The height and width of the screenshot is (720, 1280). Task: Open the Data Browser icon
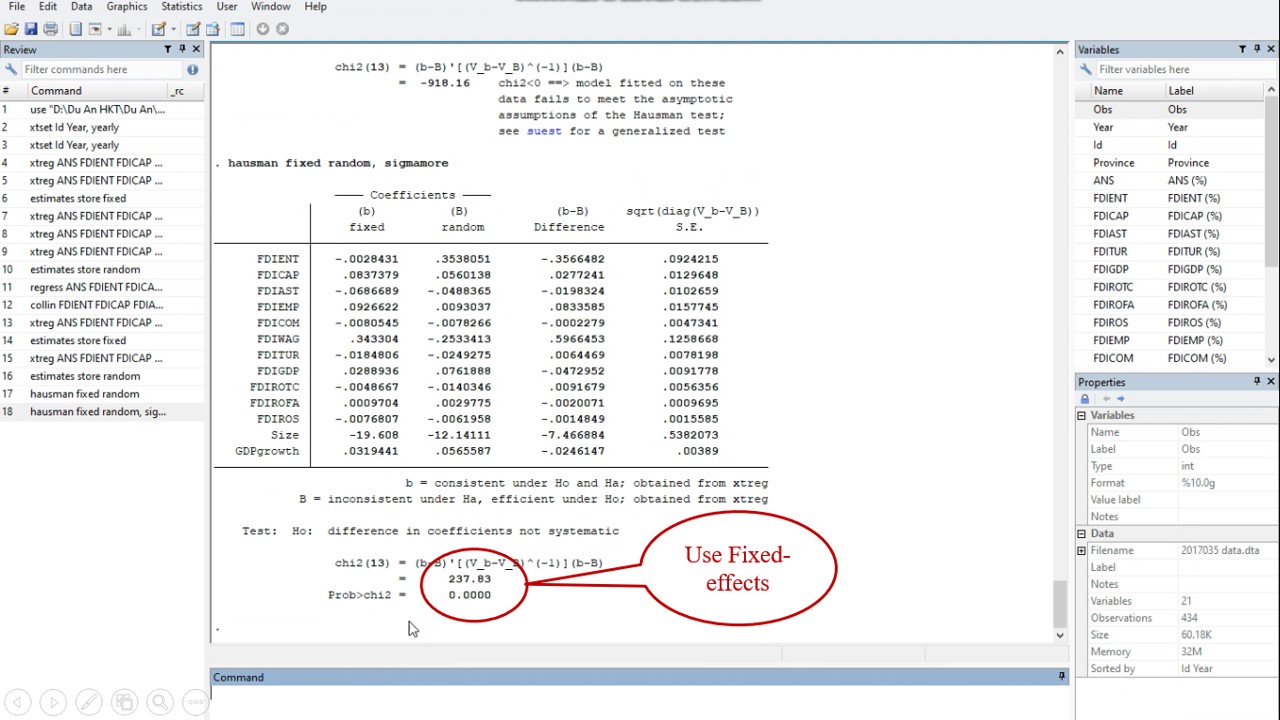tap(213, 29)
